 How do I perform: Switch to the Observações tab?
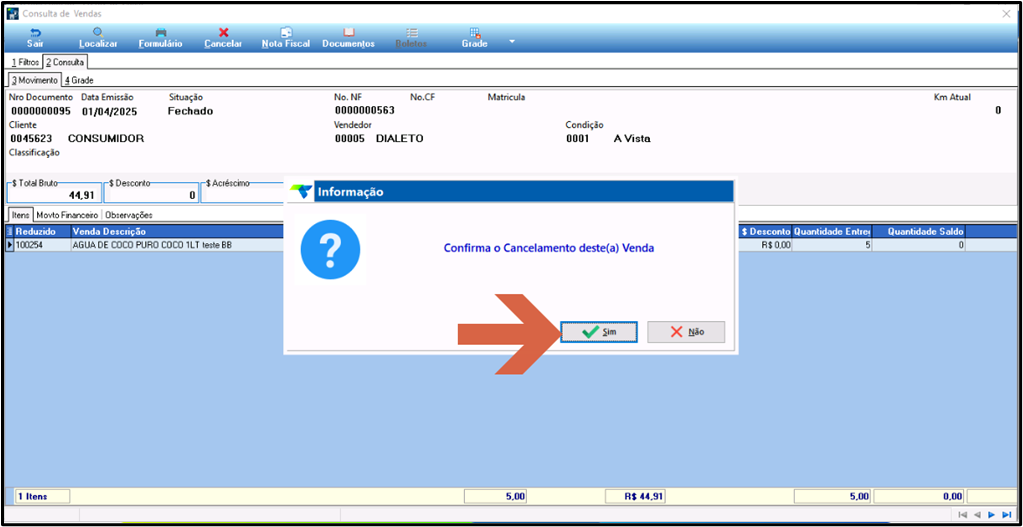129,215
